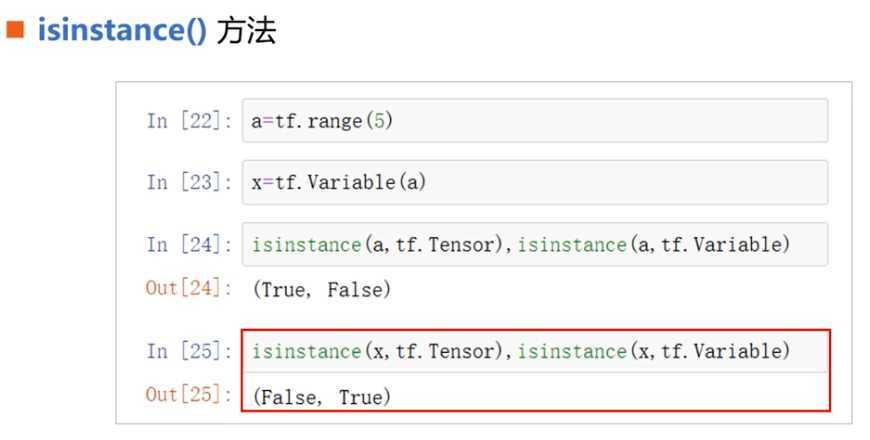The image size is (870, 440).
Task: Click the first isinstance keyword in cell 24
Action: pos(307,245)
